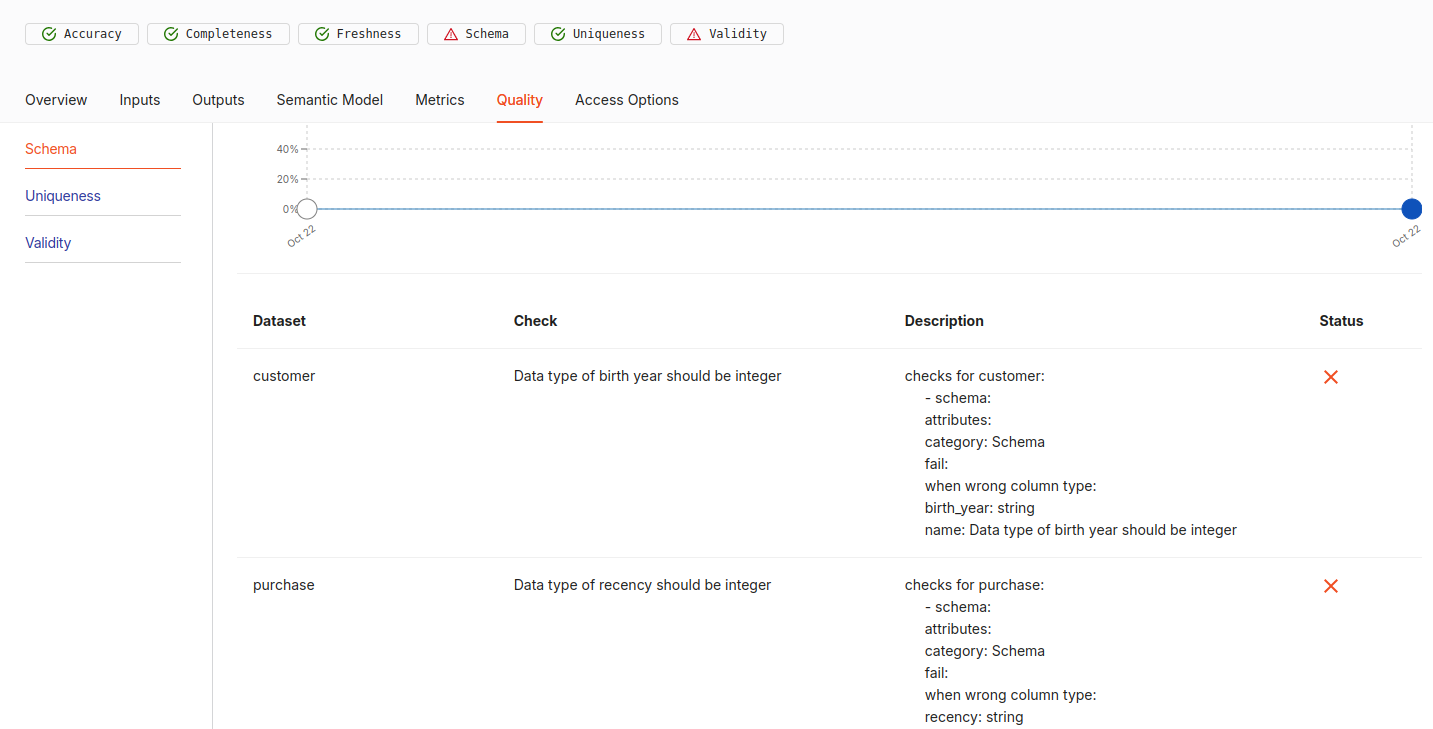
Task: Select the Freshness quality badge
Action: (x=358, y=34)
